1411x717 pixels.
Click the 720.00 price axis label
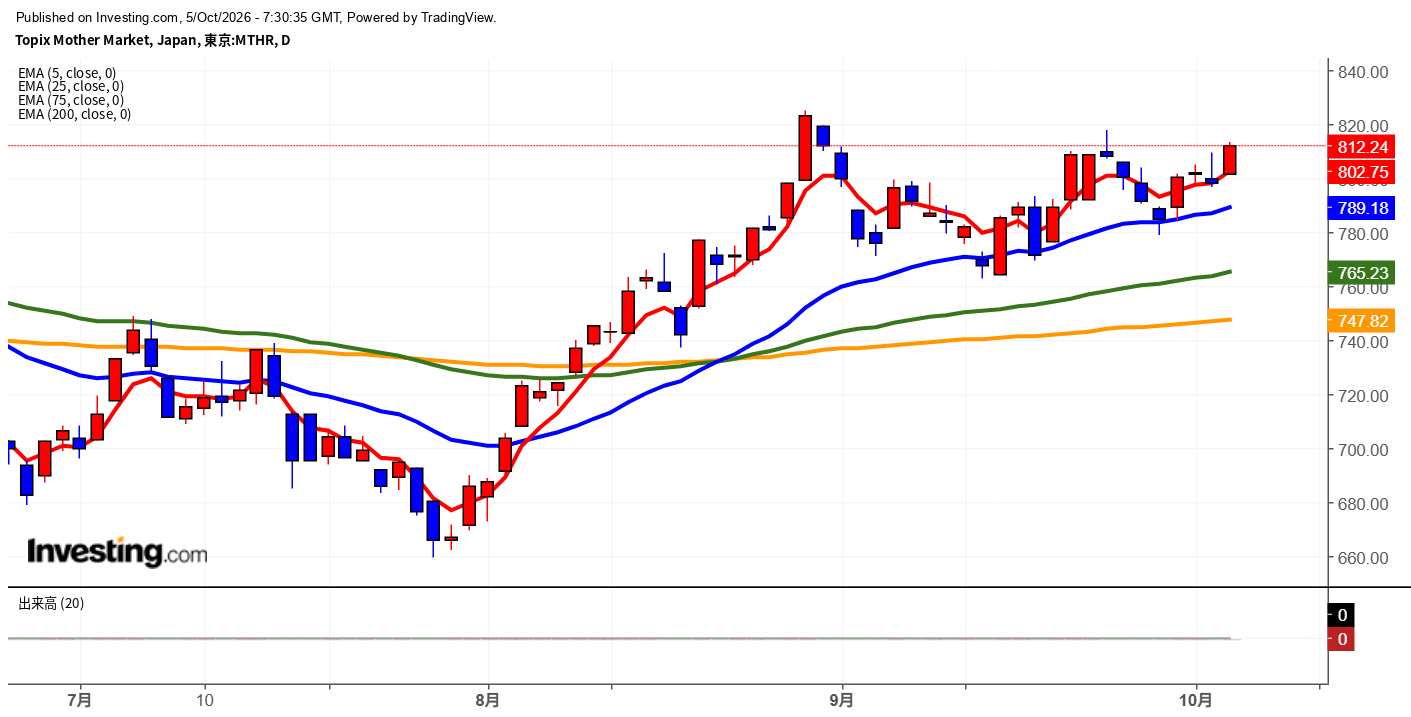click(1363, 396)
